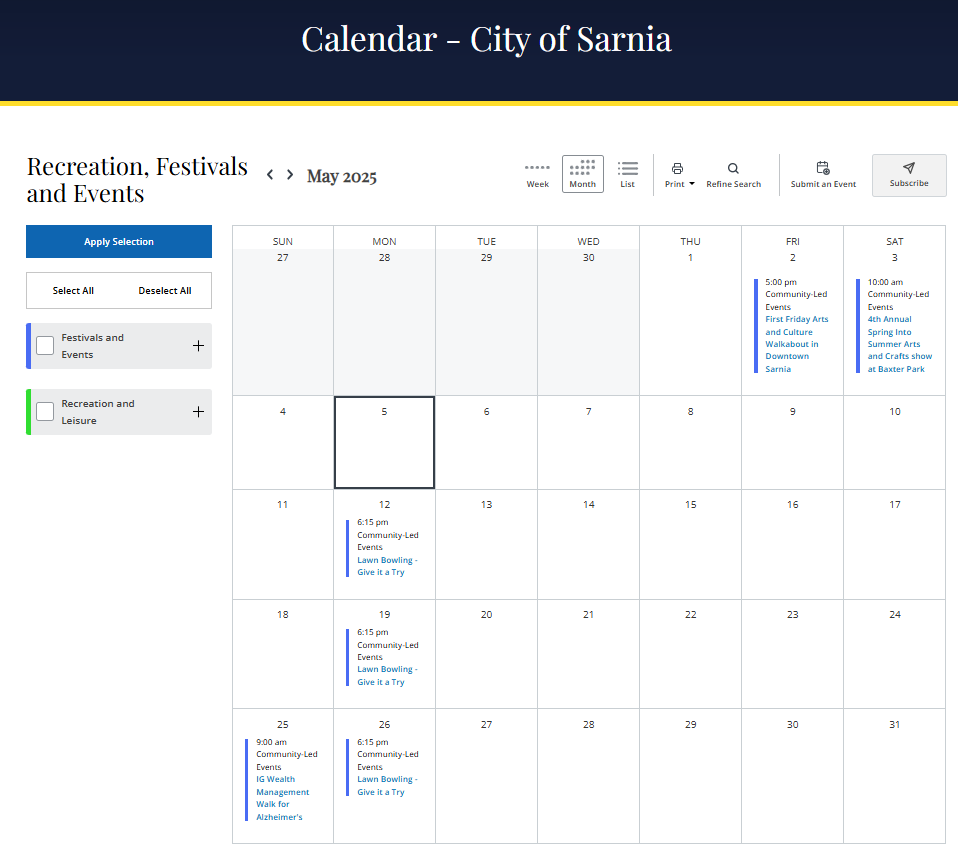
Task: Click Deselect All
Action: 165,290
